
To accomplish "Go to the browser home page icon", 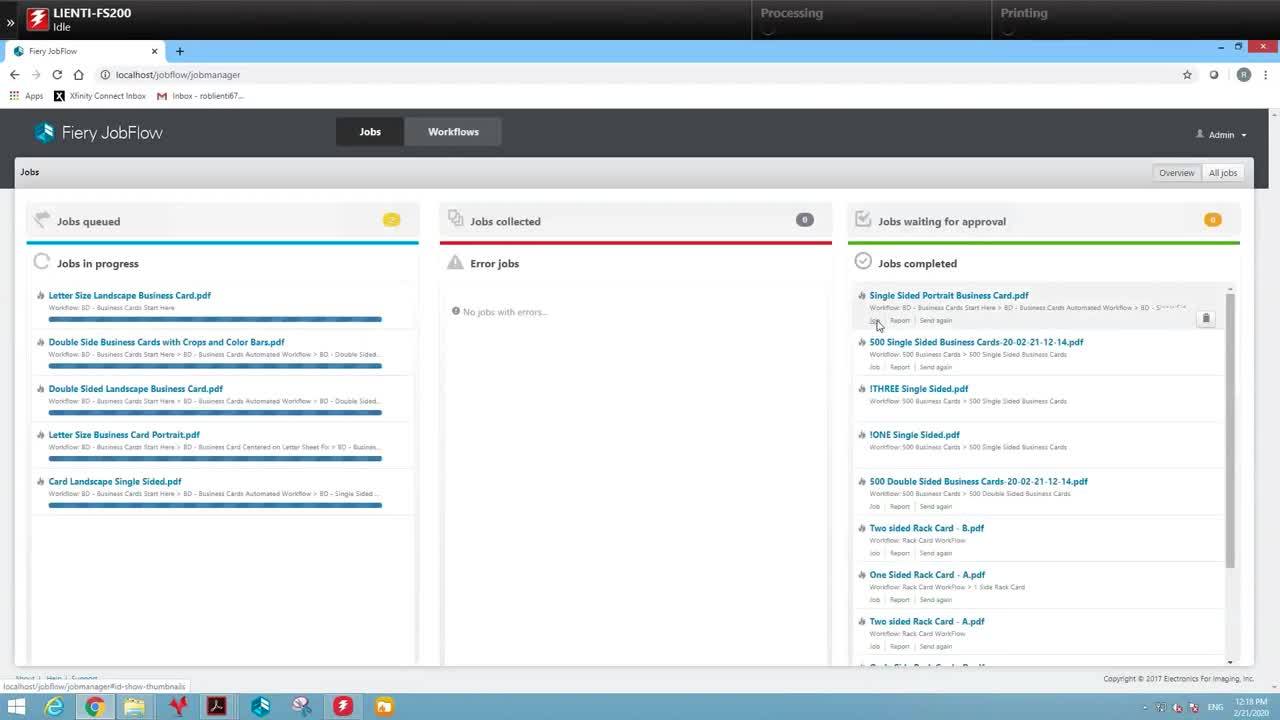I will tap(79, 75).
